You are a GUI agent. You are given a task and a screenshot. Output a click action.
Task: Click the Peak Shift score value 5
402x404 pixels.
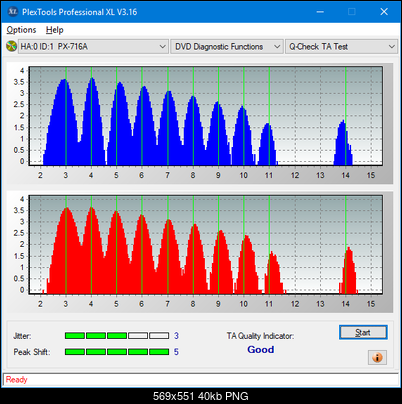pos(176,352)
